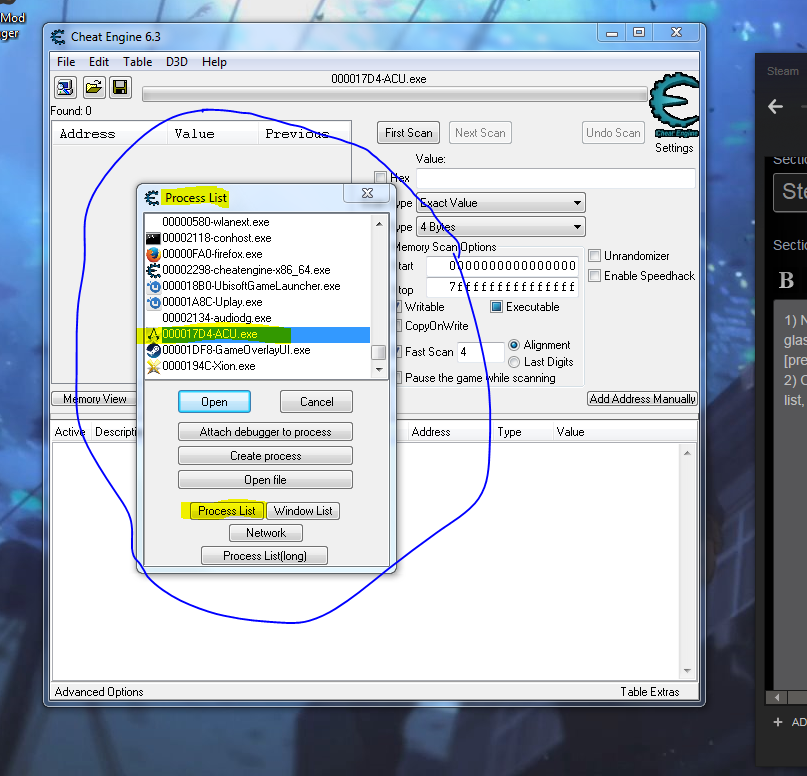Click the Network button

pyautogui.click(x=266, y=533)
